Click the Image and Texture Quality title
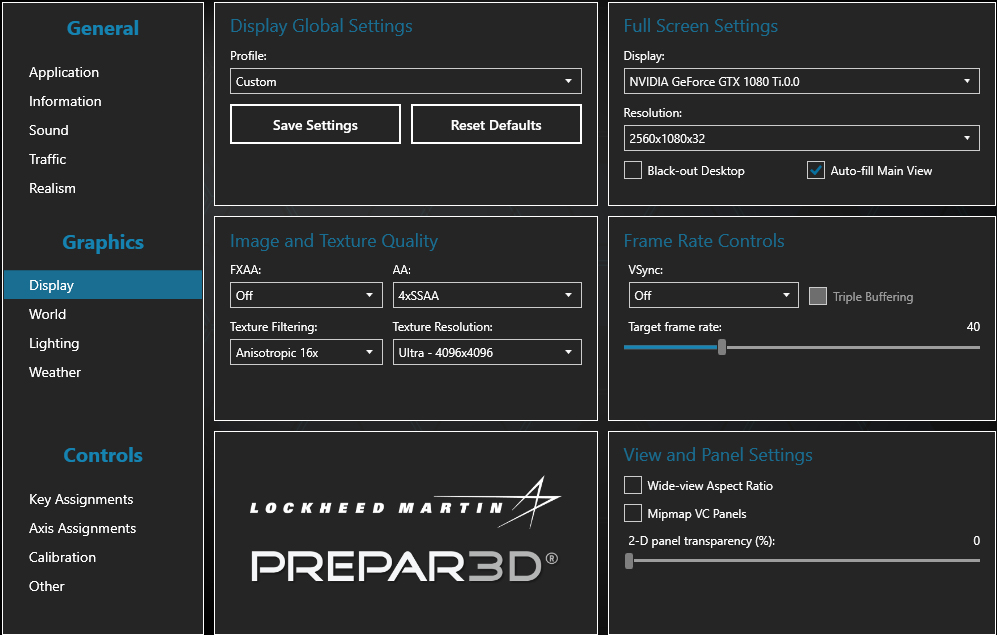 pyautogui.click(x=334, y=241)
